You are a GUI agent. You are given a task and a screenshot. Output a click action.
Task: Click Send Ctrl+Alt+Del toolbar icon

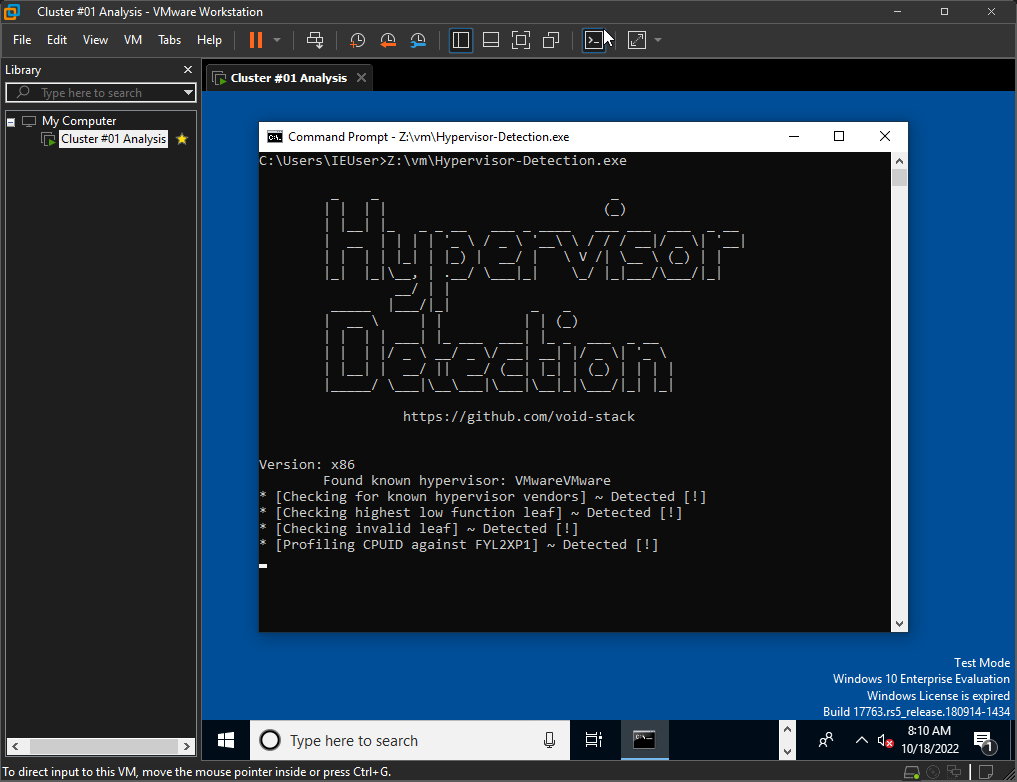[315, 40]
